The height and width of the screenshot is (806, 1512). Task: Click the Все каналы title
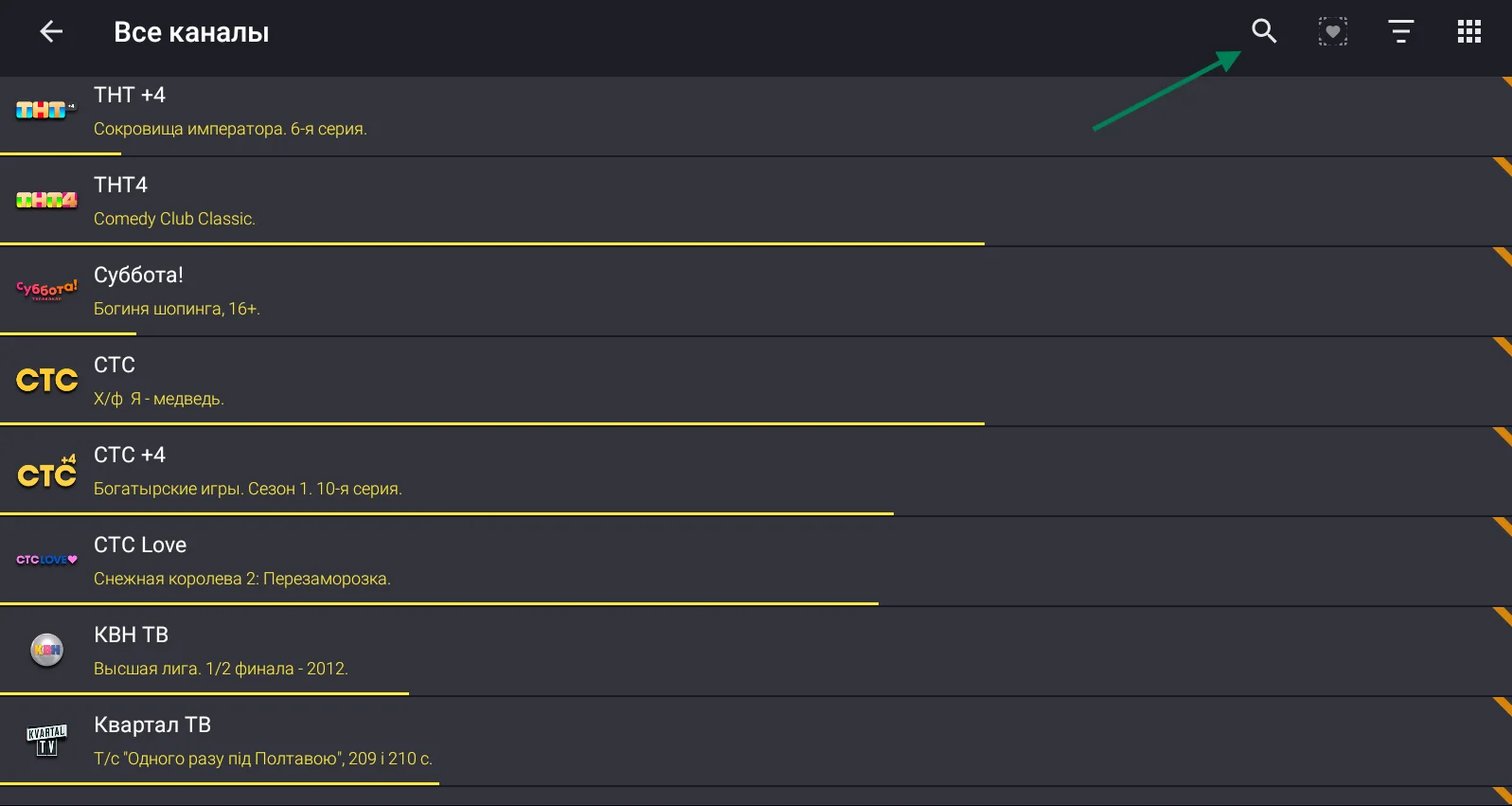click(x=191, y=32)
